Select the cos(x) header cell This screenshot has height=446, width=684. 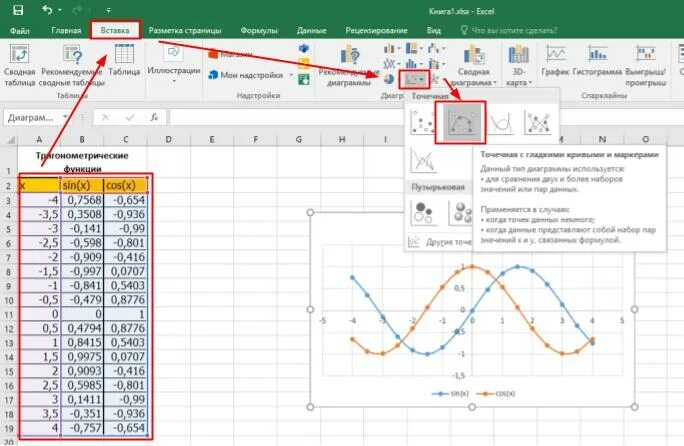pos(126,185)
